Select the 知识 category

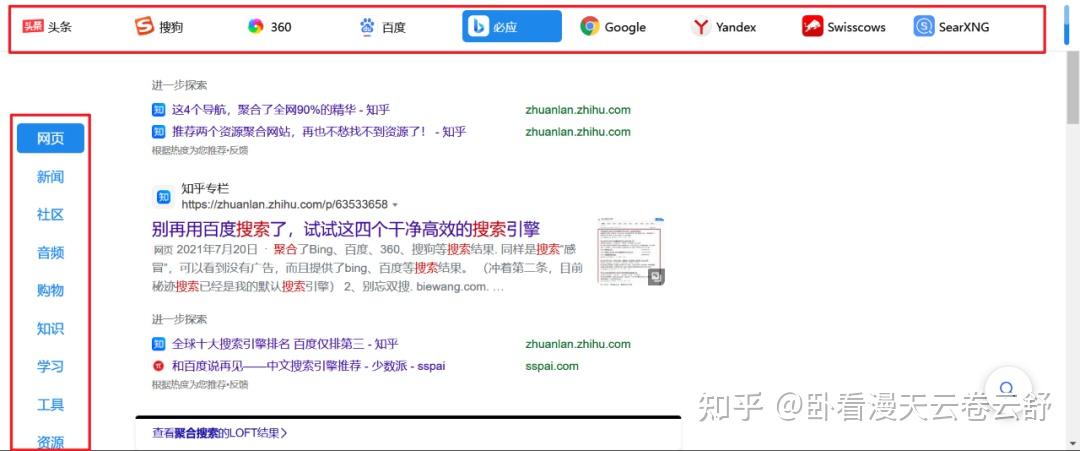(50, 328)
